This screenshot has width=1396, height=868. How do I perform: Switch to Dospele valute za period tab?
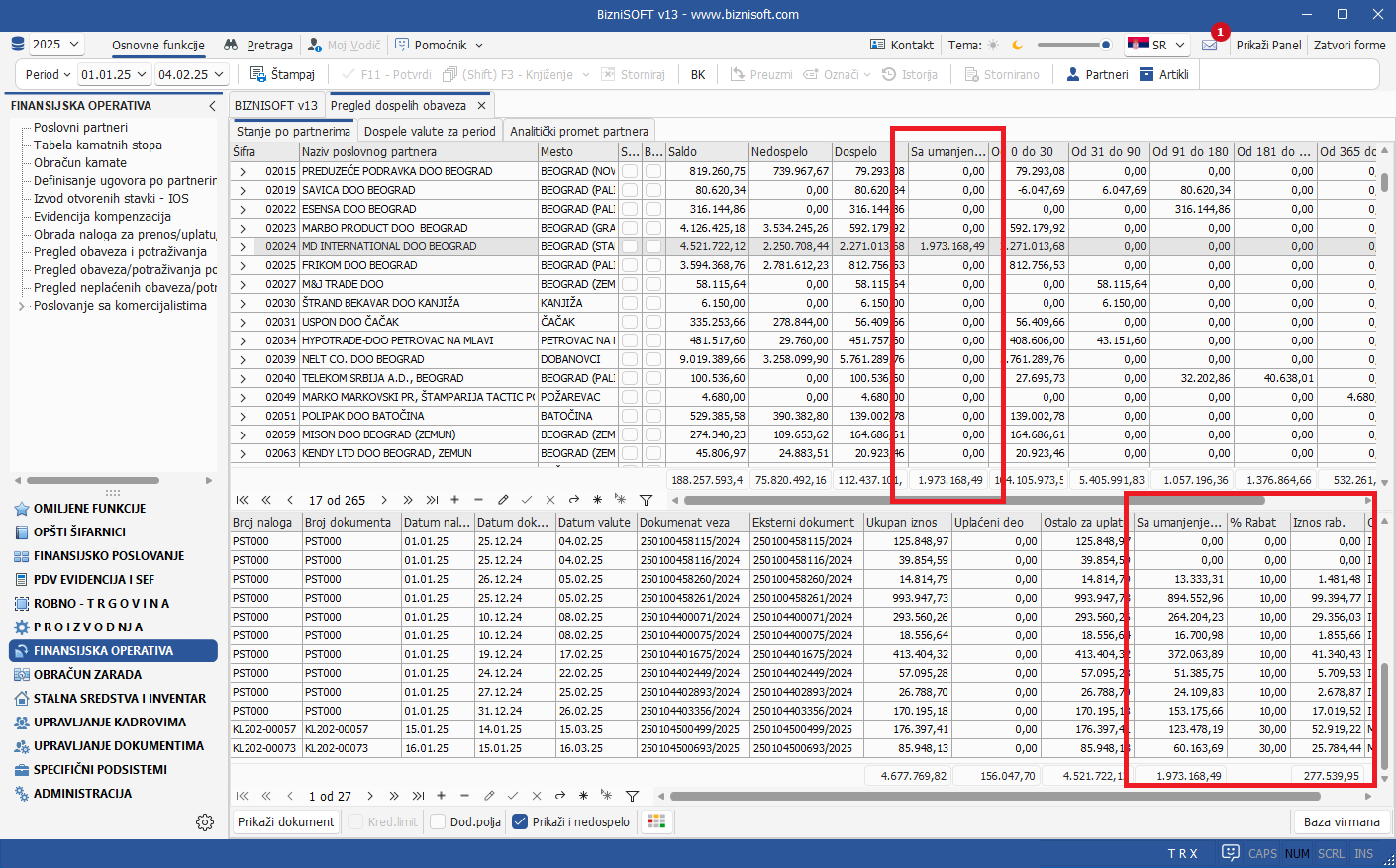430,131
